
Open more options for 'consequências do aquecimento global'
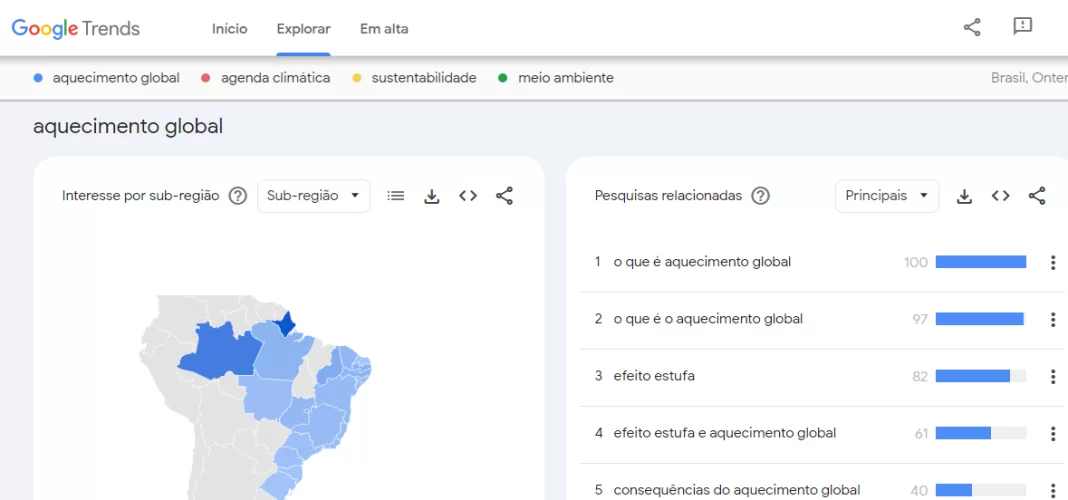pyautogui.click(x=1053, y=490)
